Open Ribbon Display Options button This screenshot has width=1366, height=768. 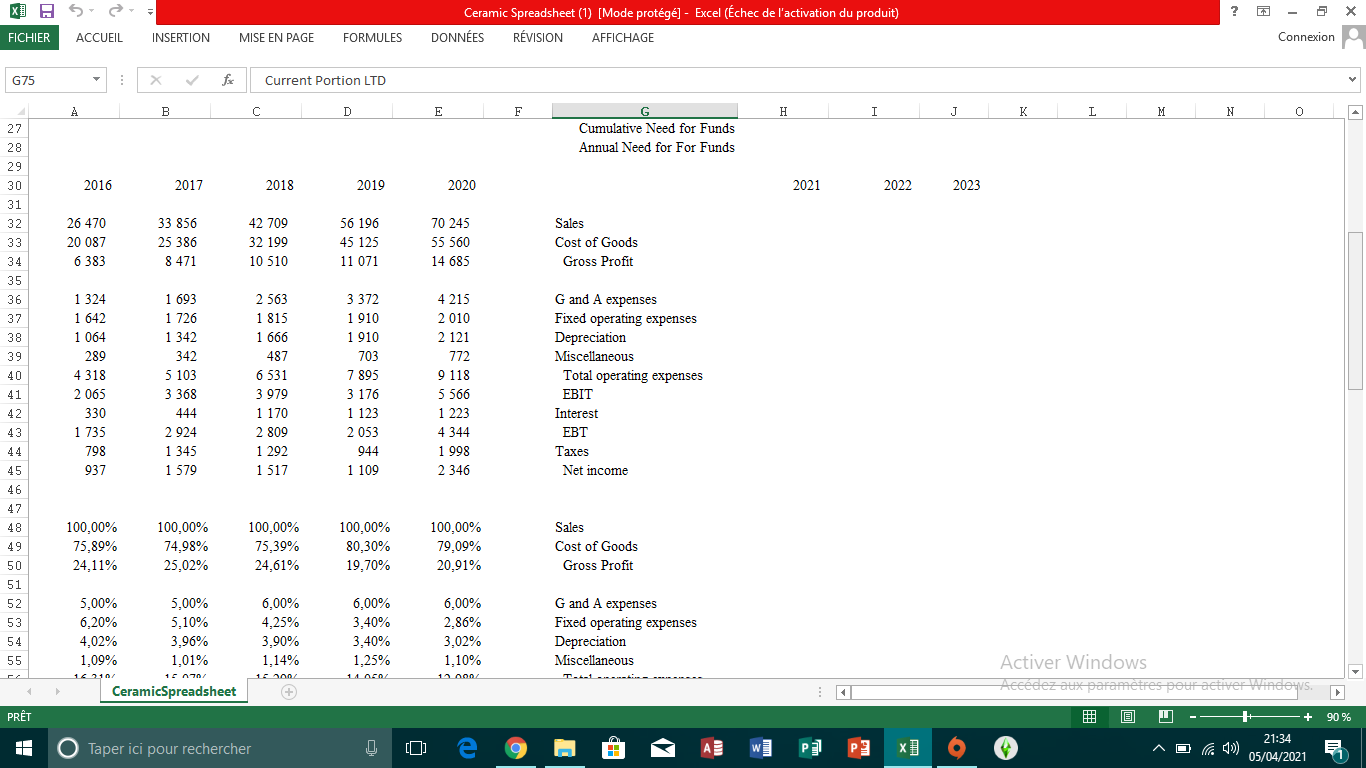(1263, 12)
